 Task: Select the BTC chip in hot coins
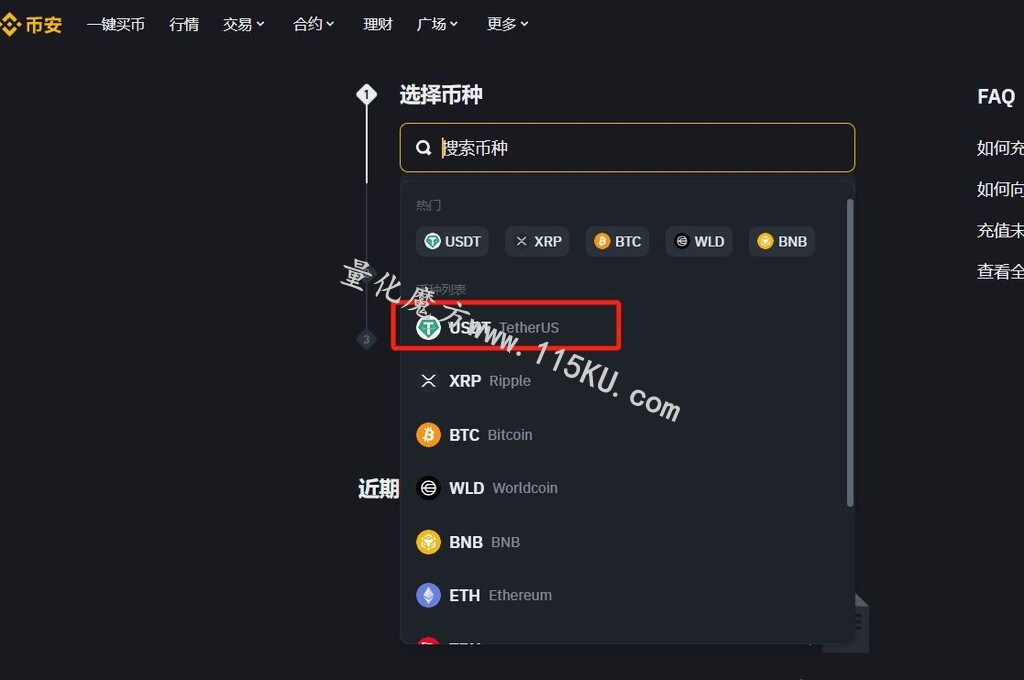click(x=617, y=242)
